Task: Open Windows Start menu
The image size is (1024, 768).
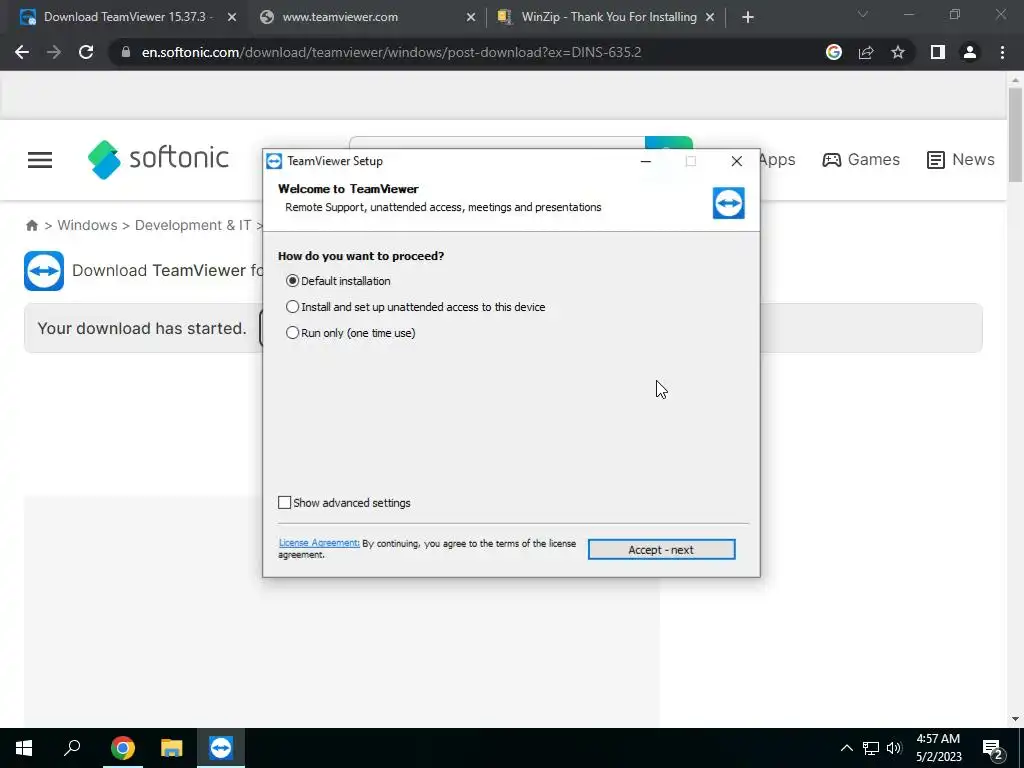Action: pos(24,748)
